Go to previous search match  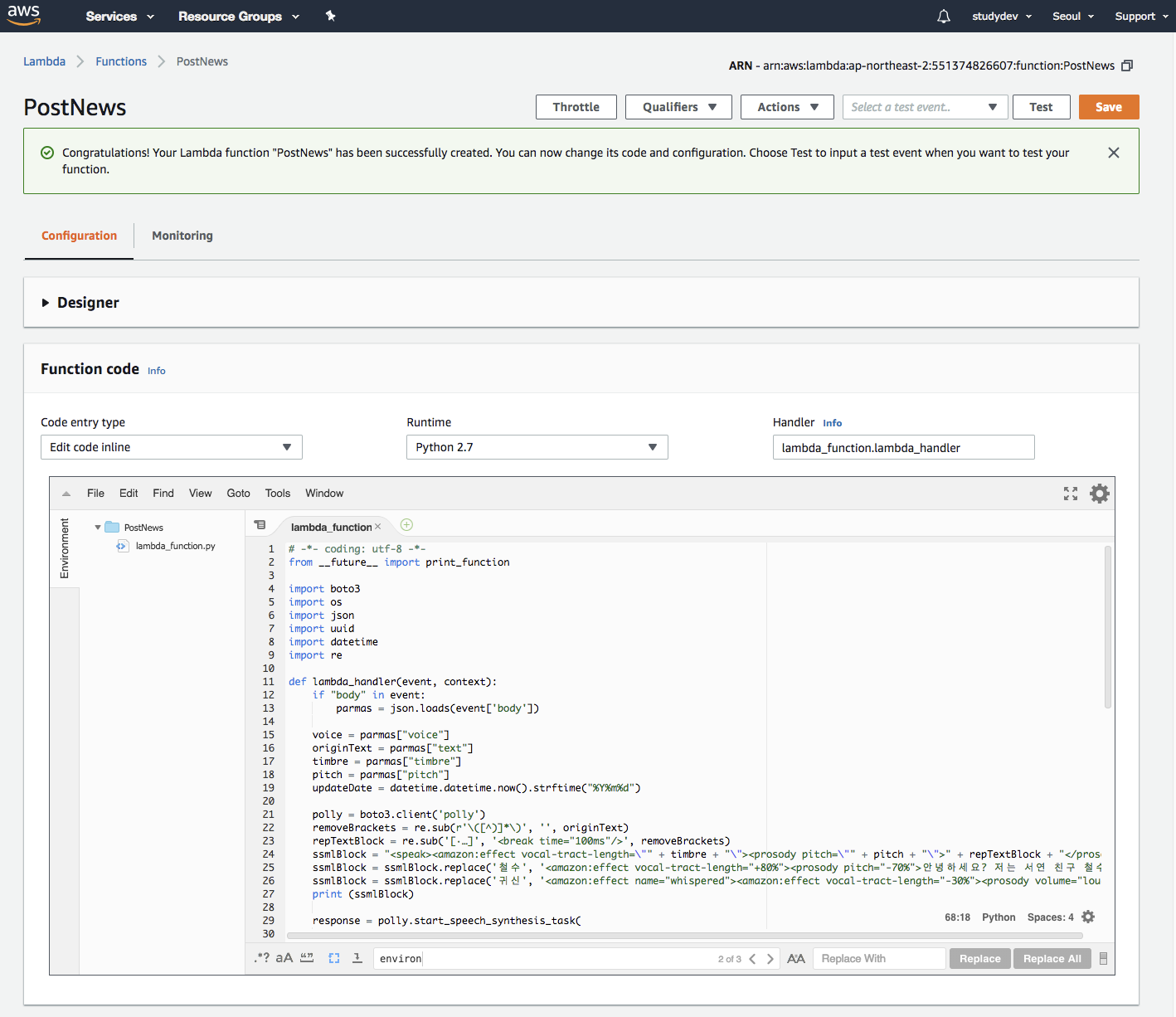(752, 958)
